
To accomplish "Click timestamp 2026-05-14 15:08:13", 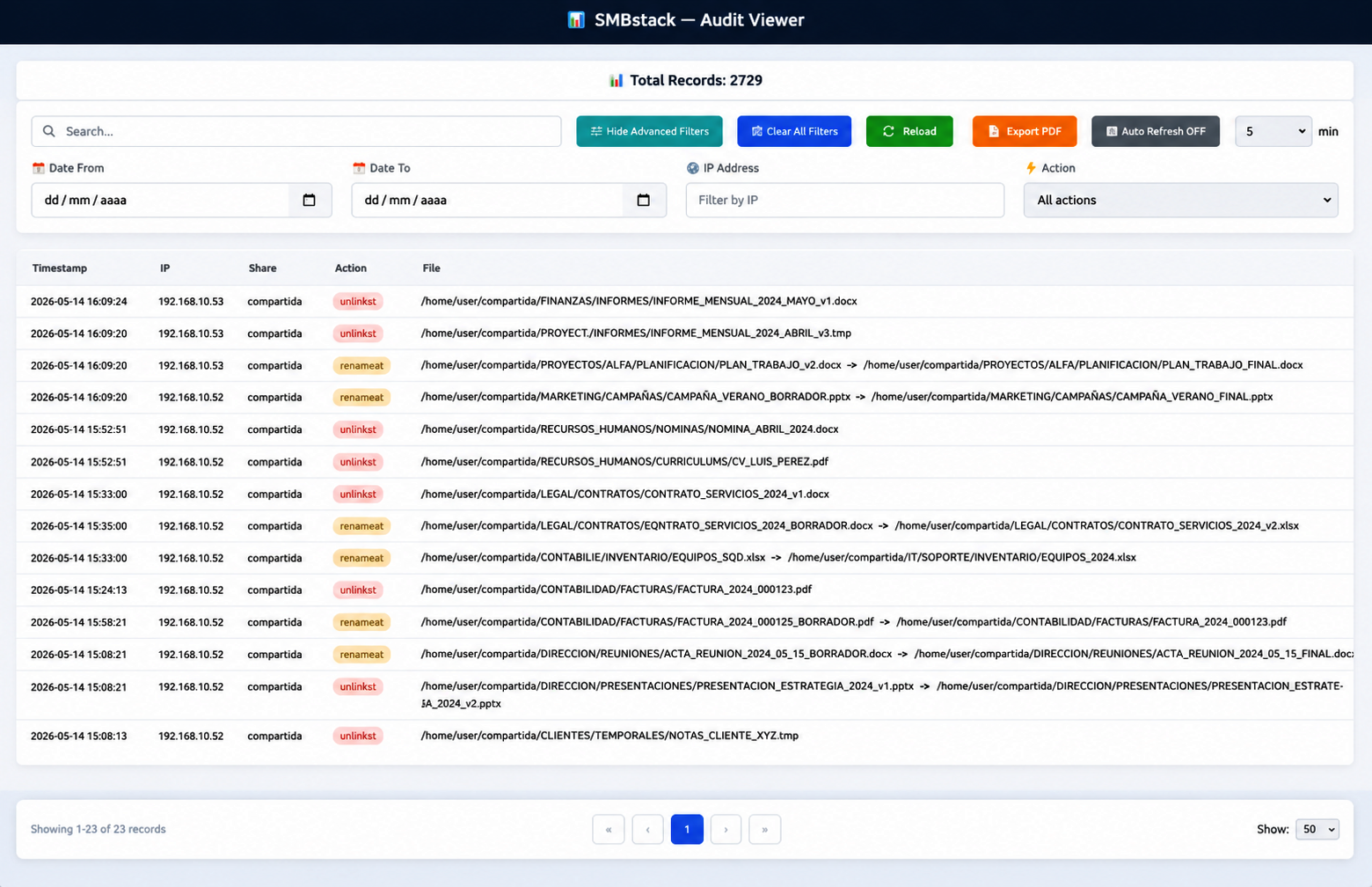I will pyautogui.click(x=79, y=736).
